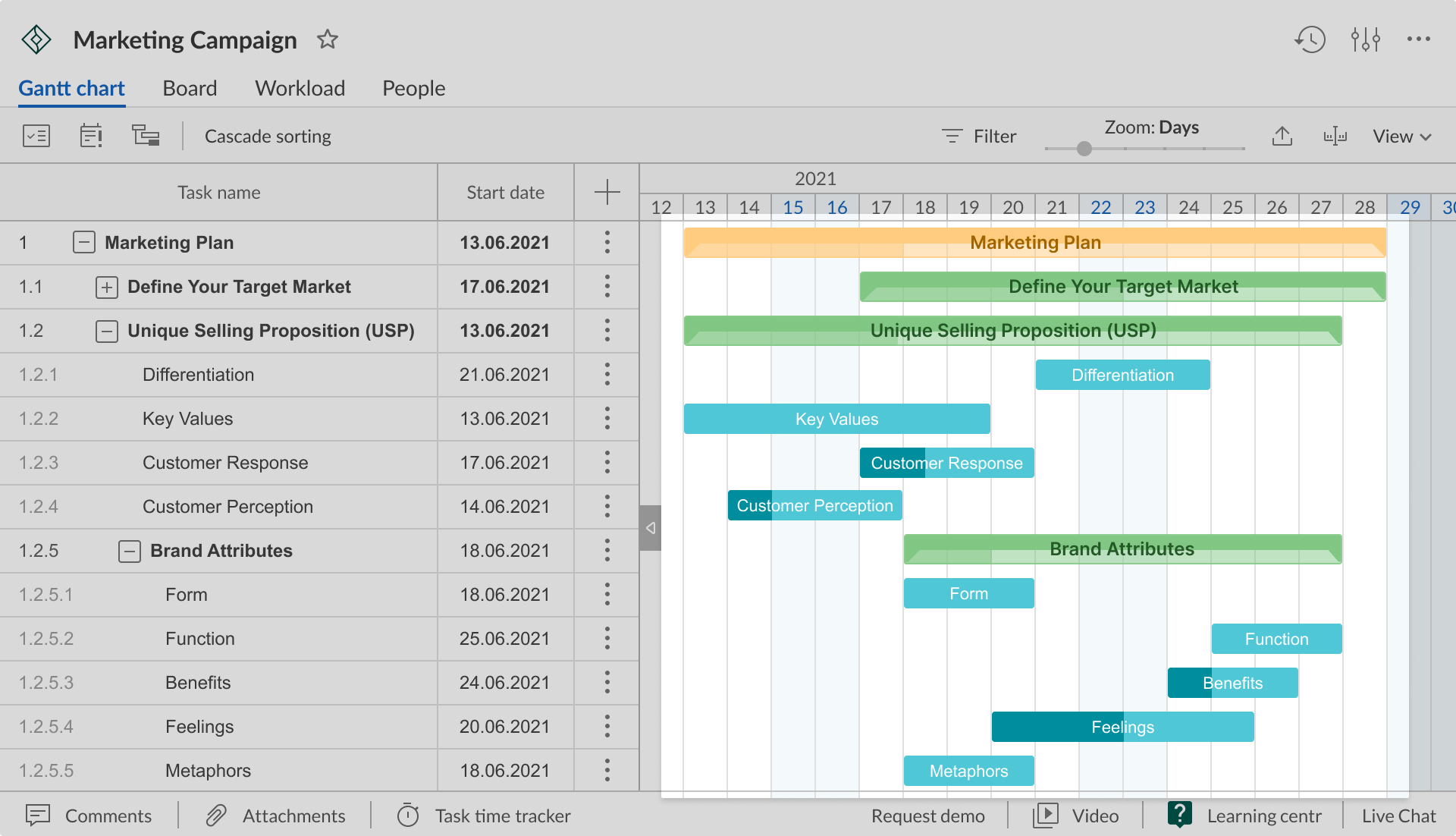This screenshot has height=836, width=1456.
Task: Click the cascade layout icon near Cascade sorting
Action: point(146,136)
